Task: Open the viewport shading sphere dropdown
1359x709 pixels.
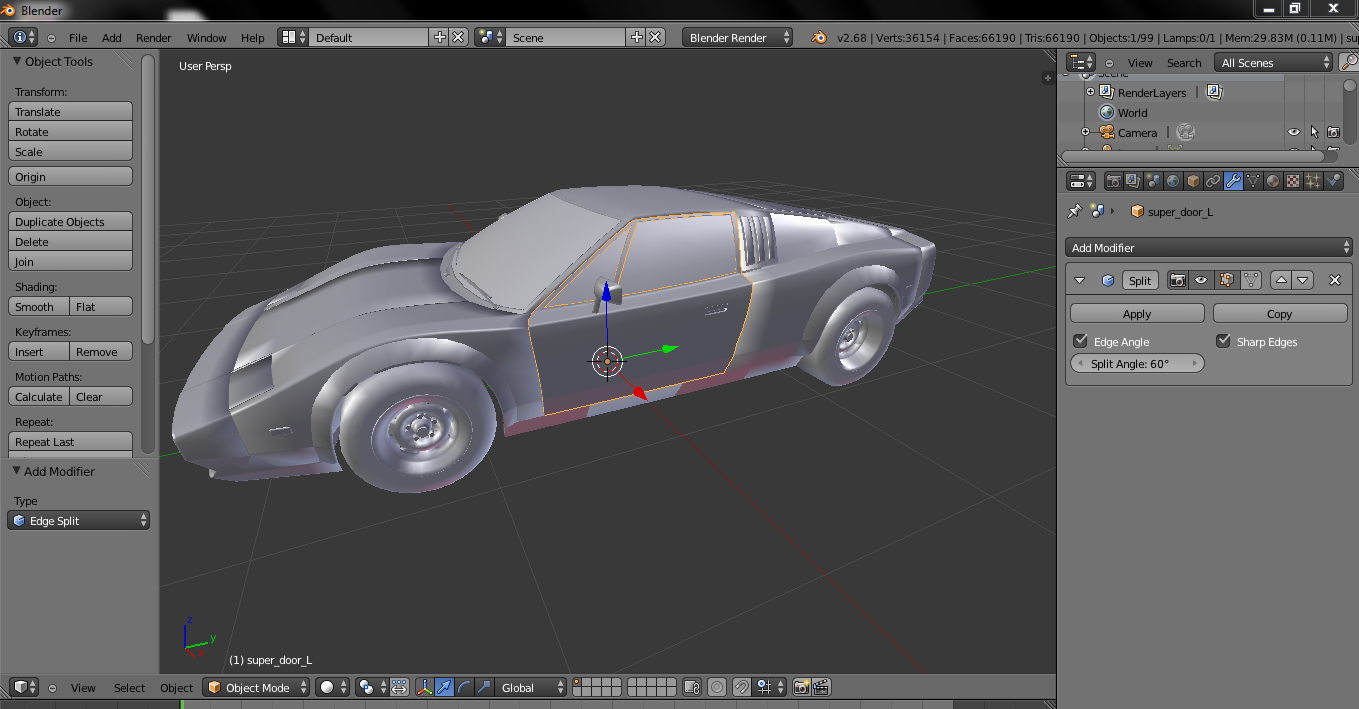Action: [x=333, y=687]
